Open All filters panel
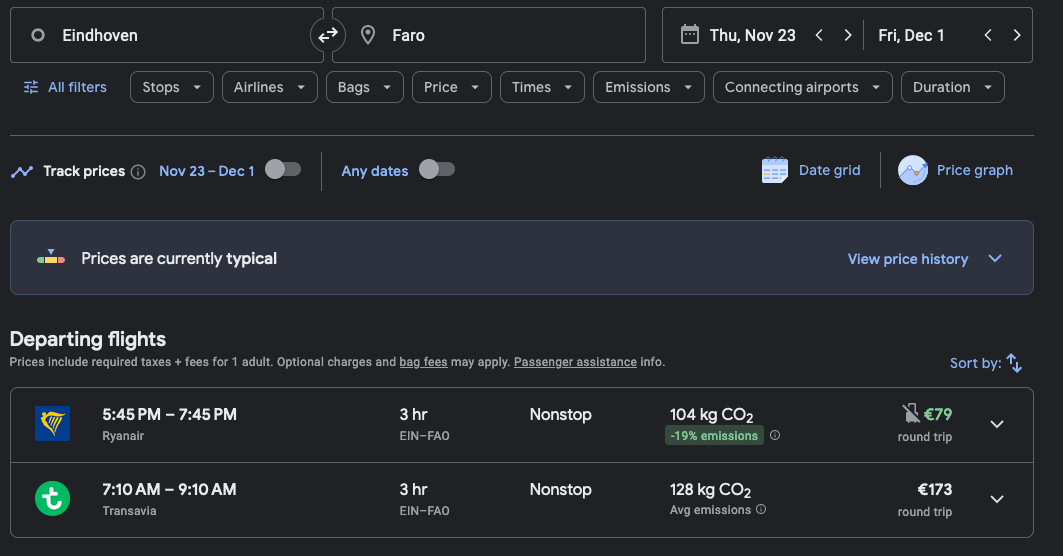Image resolution: width=1063 pixels, height=556 pixels. (65, 87)
